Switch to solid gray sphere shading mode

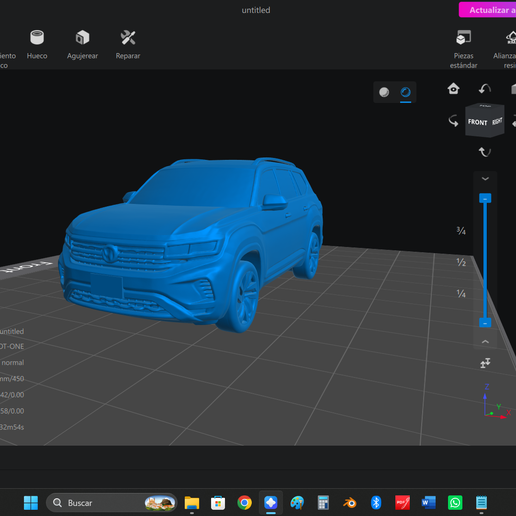pyautogui.click(x=384, y=92)
